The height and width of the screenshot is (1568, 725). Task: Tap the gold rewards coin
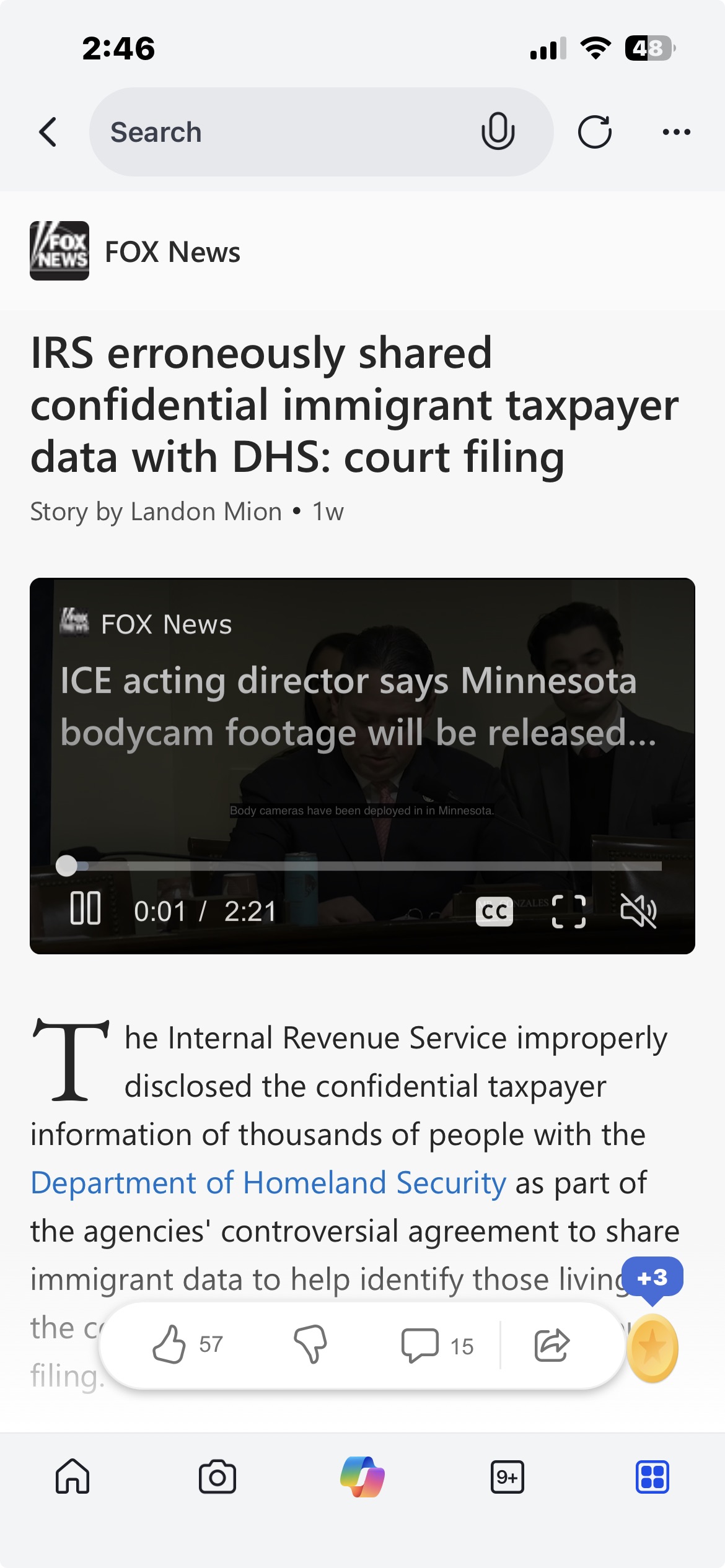click(x=652, y=1348)
